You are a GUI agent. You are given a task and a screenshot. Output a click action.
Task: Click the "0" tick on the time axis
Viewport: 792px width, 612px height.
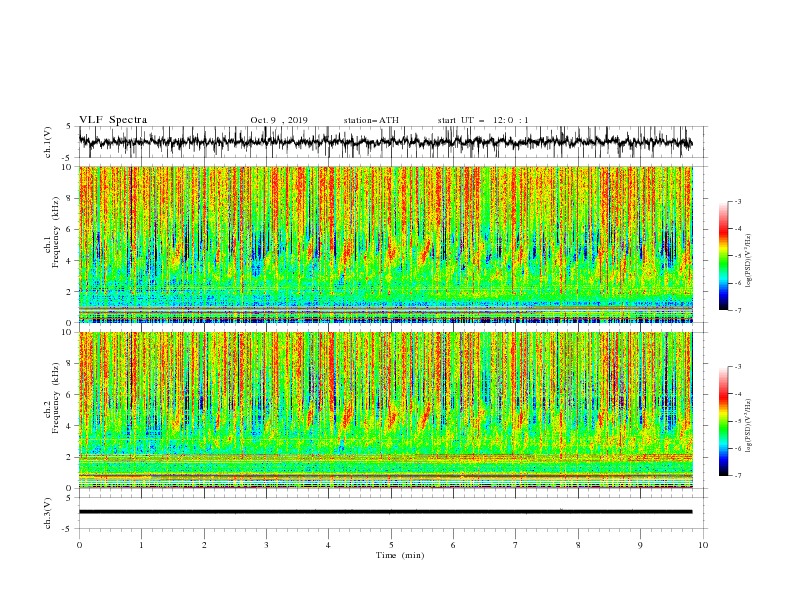79,545
